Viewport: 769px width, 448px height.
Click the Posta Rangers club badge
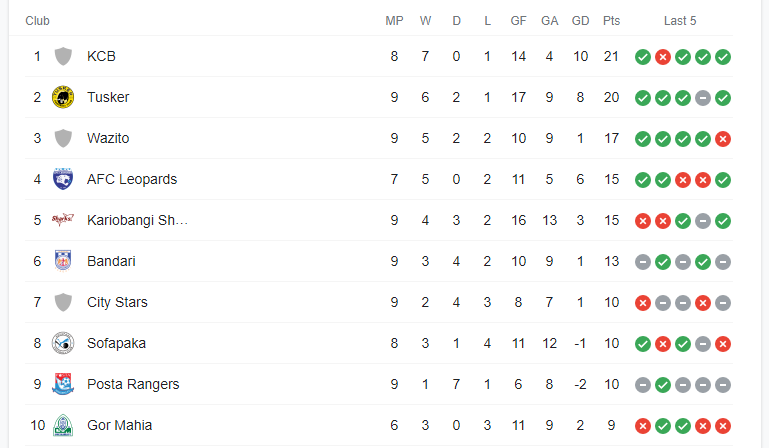coord(63,384)
